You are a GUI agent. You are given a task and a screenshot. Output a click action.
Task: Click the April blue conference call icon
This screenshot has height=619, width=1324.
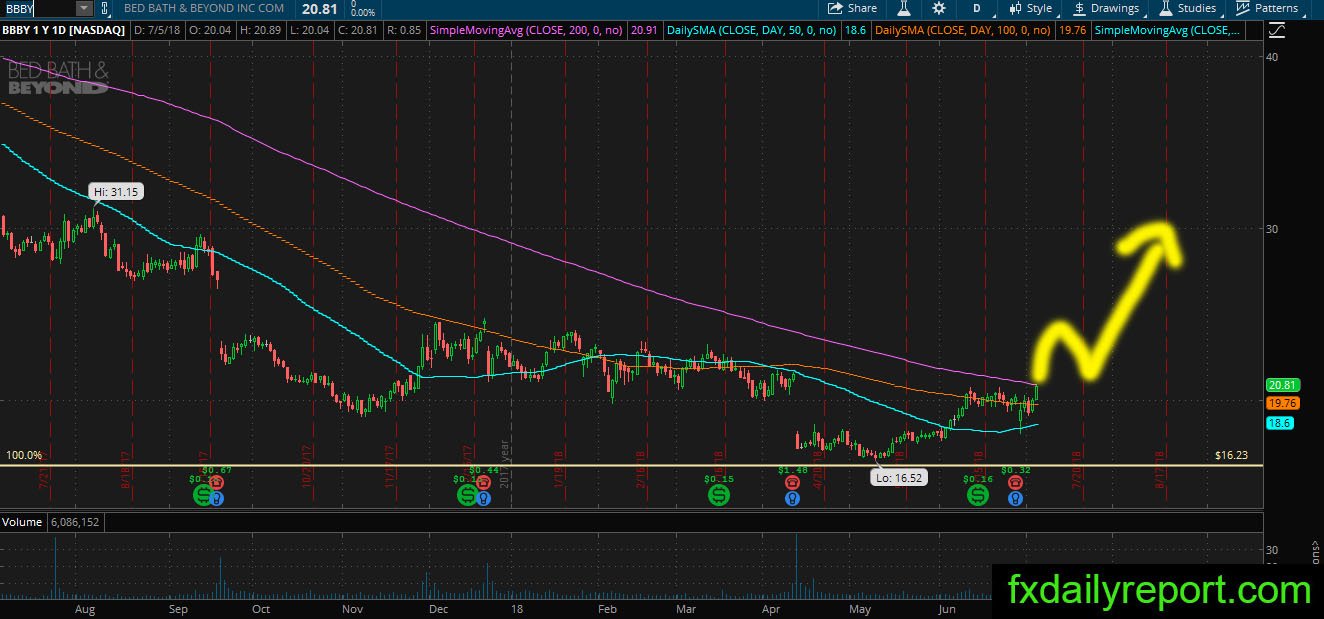793,497
